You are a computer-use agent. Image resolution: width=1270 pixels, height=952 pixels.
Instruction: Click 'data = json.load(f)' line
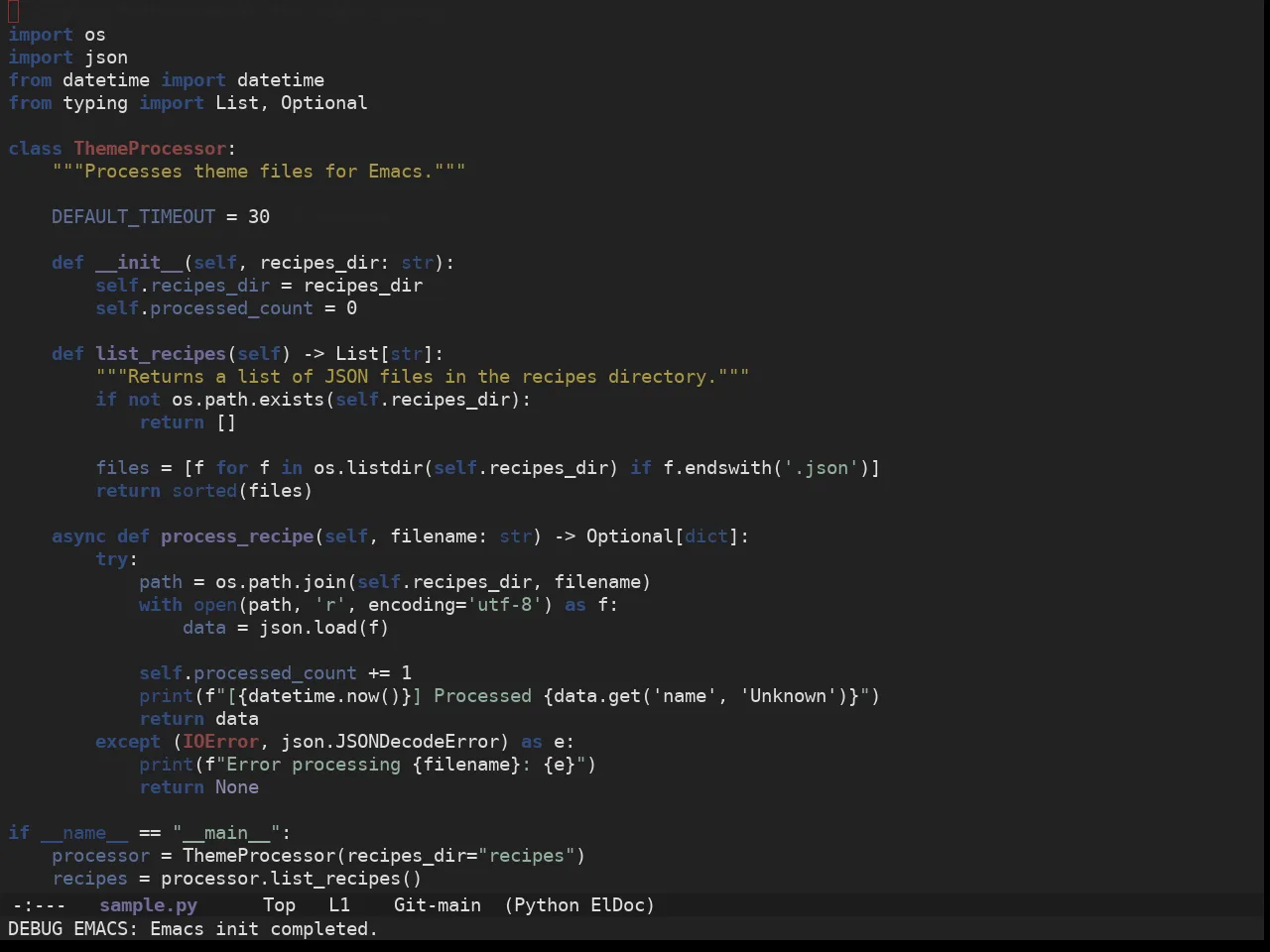[286, 628]
